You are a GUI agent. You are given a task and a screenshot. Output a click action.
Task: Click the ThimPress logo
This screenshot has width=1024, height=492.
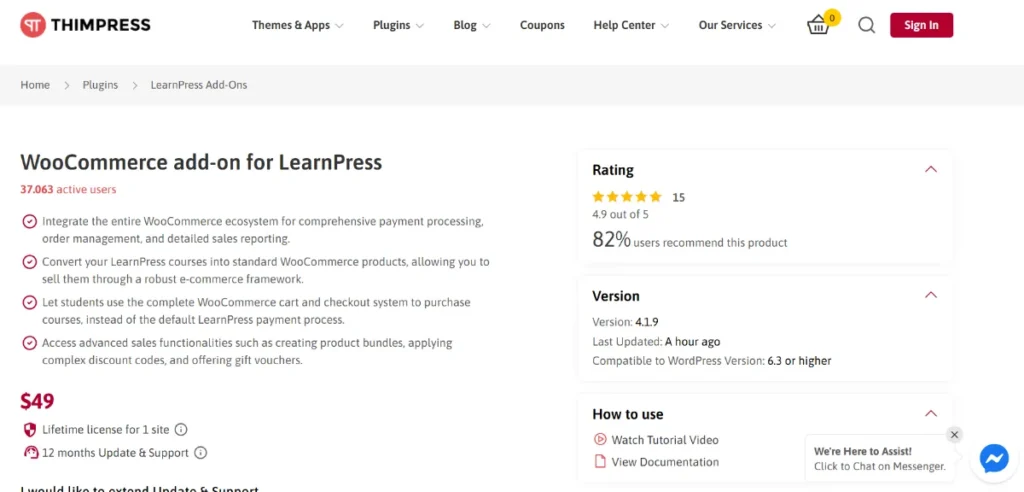point(86,25)
